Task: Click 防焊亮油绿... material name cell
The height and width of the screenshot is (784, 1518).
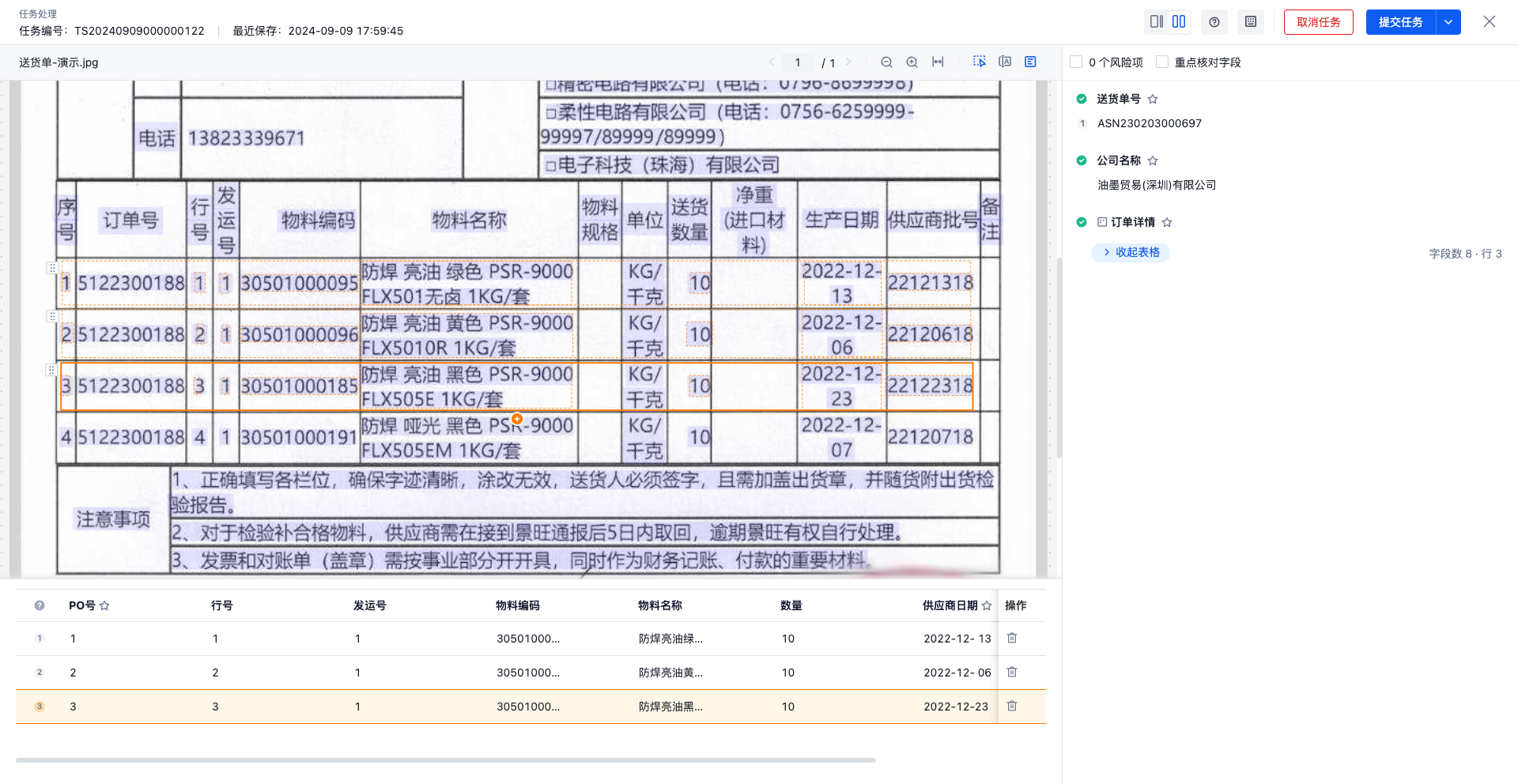Action: 670,639
